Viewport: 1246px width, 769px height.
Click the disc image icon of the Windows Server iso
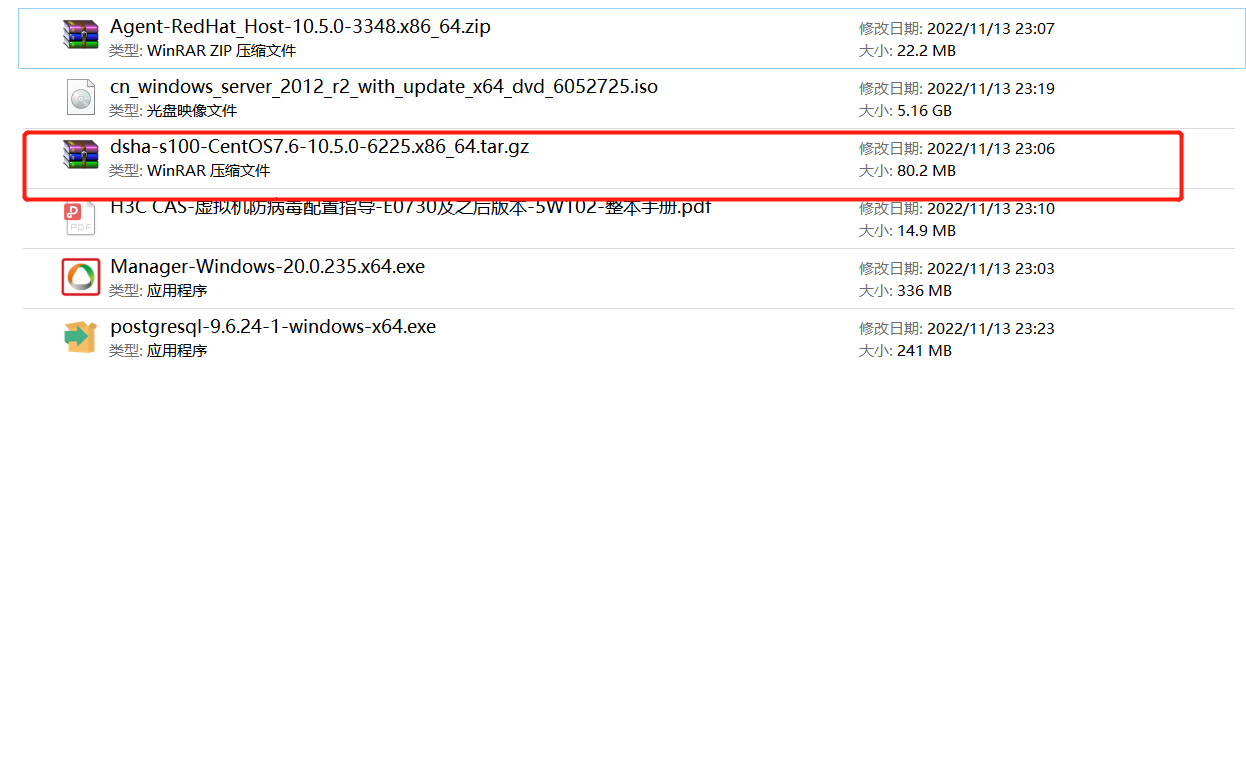tap(81, 97)
